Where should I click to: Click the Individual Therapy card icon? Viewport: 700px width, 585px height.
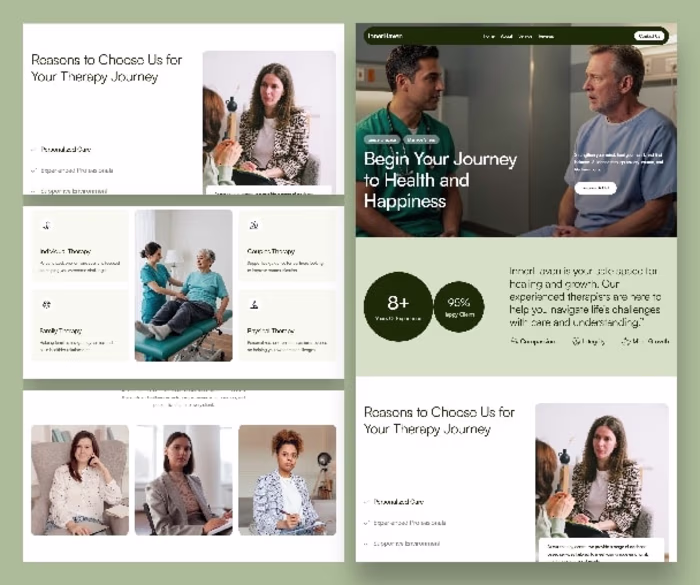pos(46,225)
